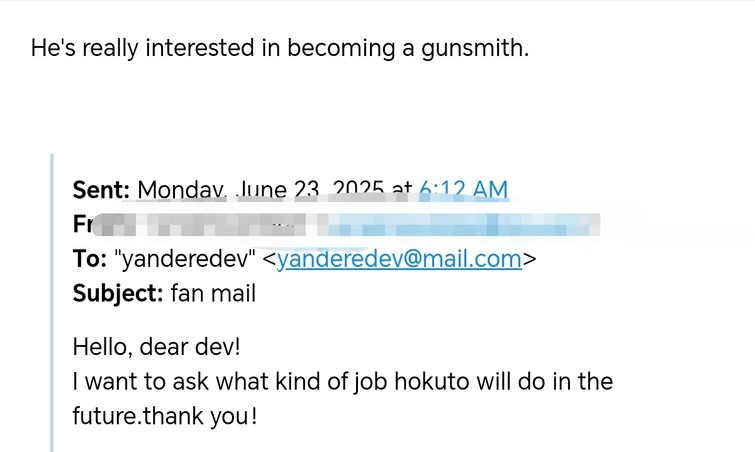Click the reply text about becoming a gunsmith

[x=279, y=48]
